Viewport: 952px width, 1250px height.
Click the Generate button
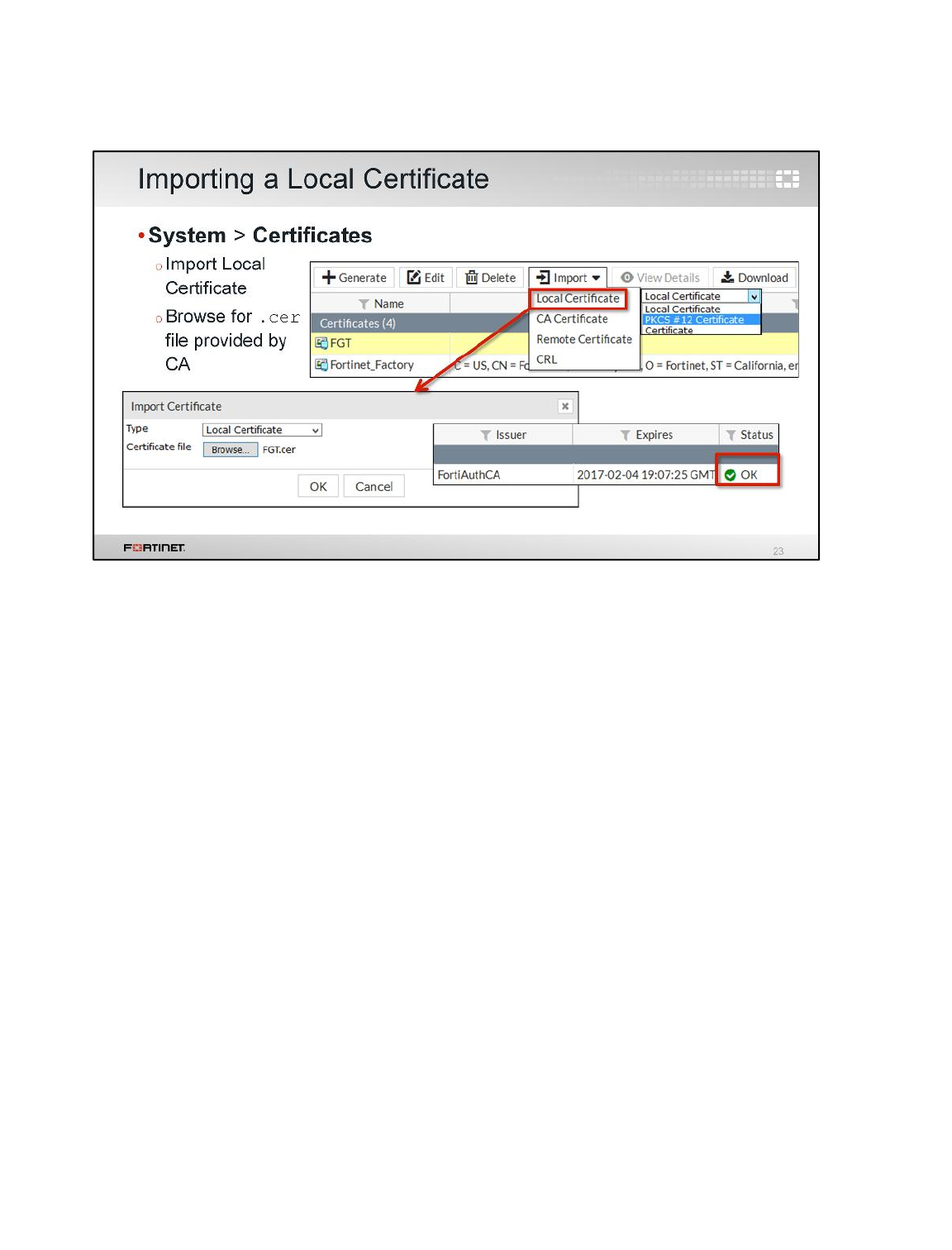click(354, 278)
